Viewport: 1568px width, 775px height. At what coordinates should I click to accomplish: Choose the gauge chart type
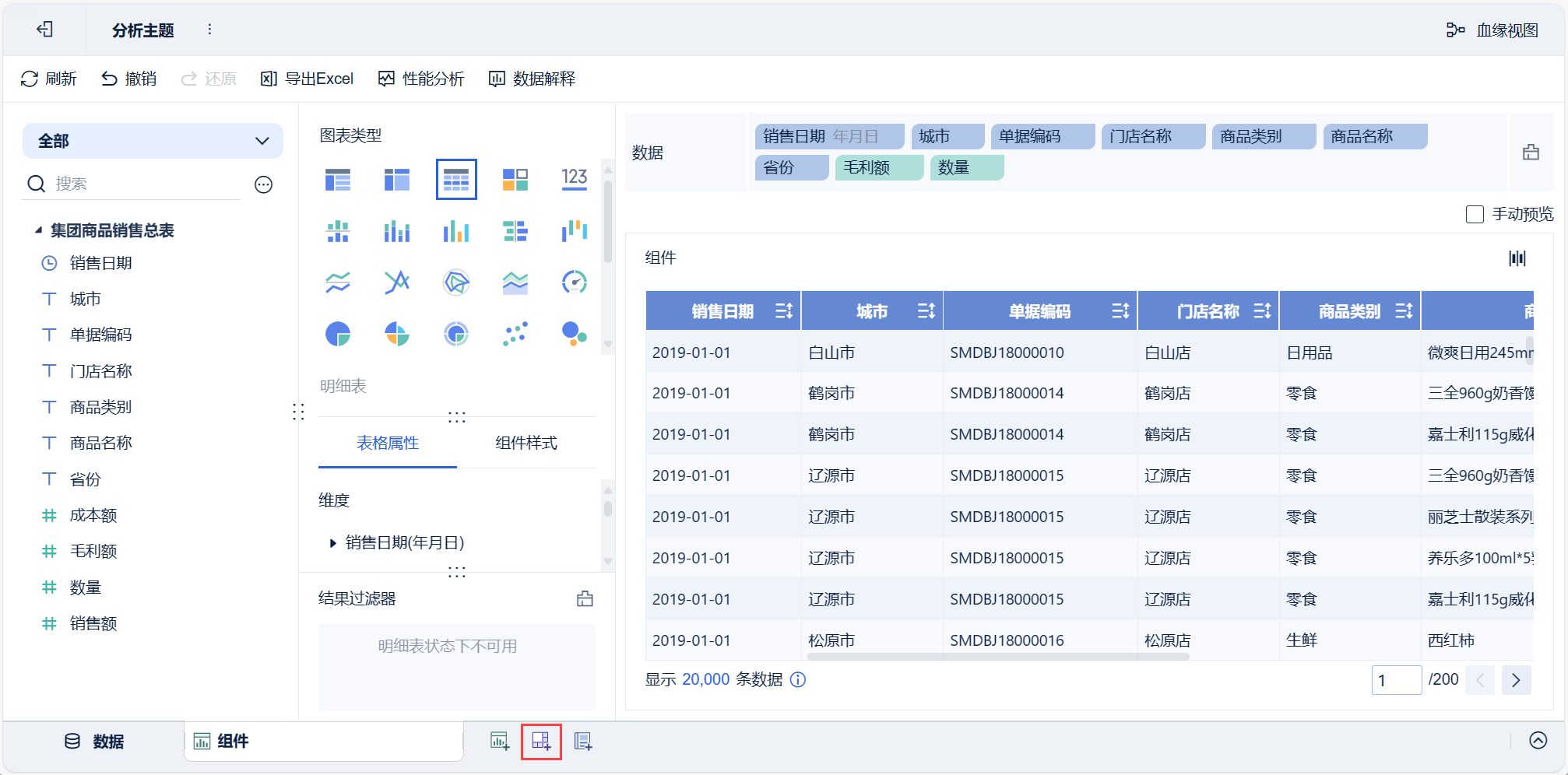point(575,282)
